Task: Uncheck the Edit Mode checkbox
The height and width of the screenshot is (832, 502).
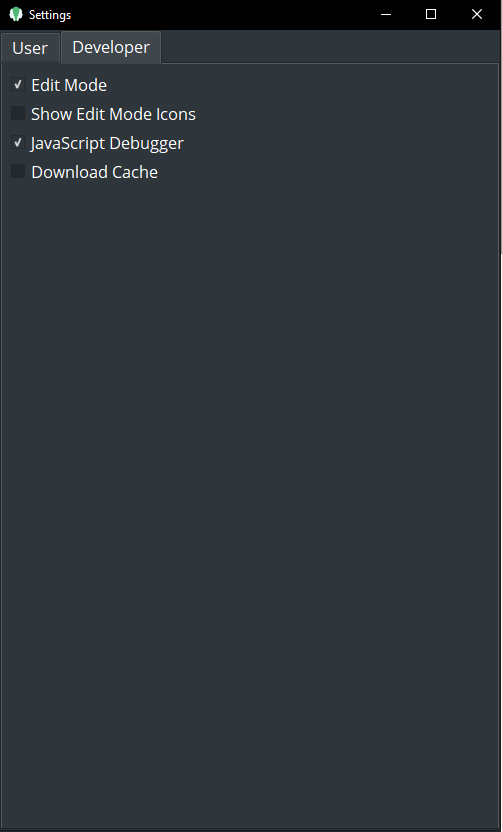Action: 18,84
